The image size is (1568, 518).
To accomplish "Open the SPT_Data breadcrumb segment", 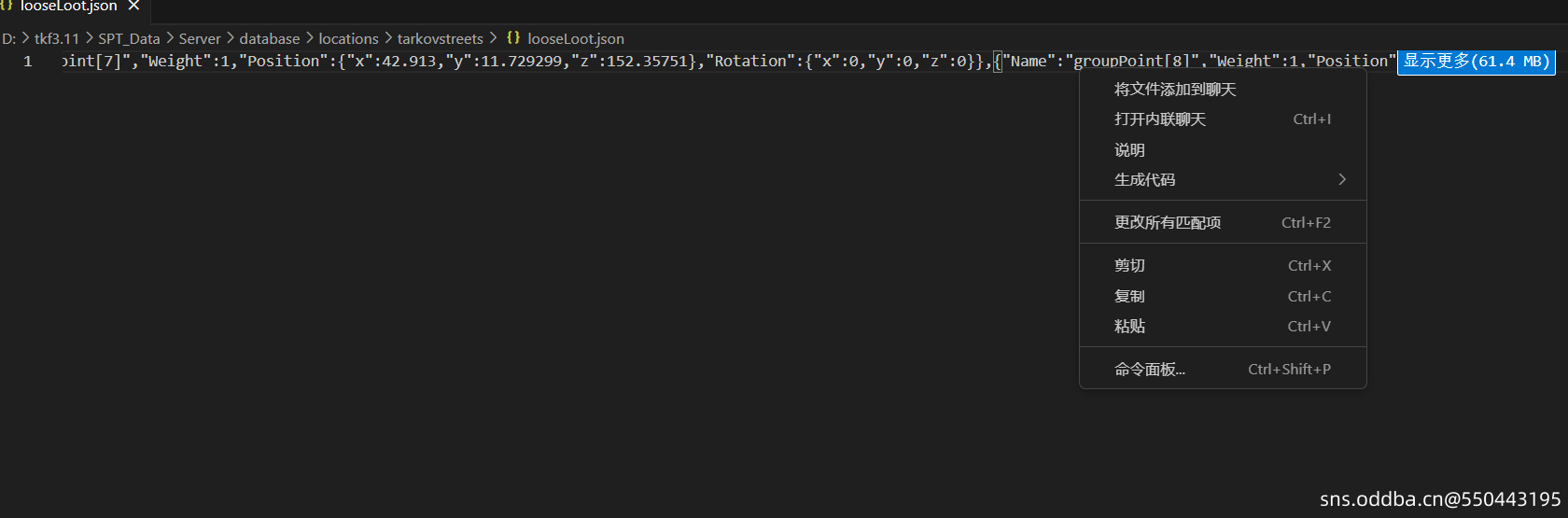I will point(129,38).
